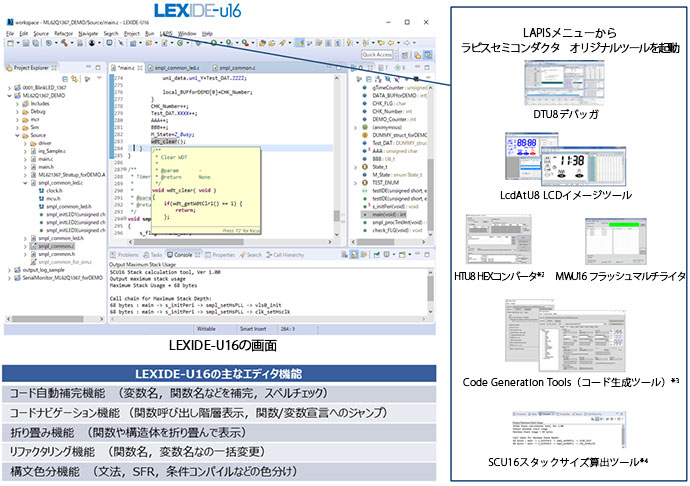Click the Collapse All icon in Project Explorer
The width and height of the screenshot is (690, 486).
tap(65, 79)
